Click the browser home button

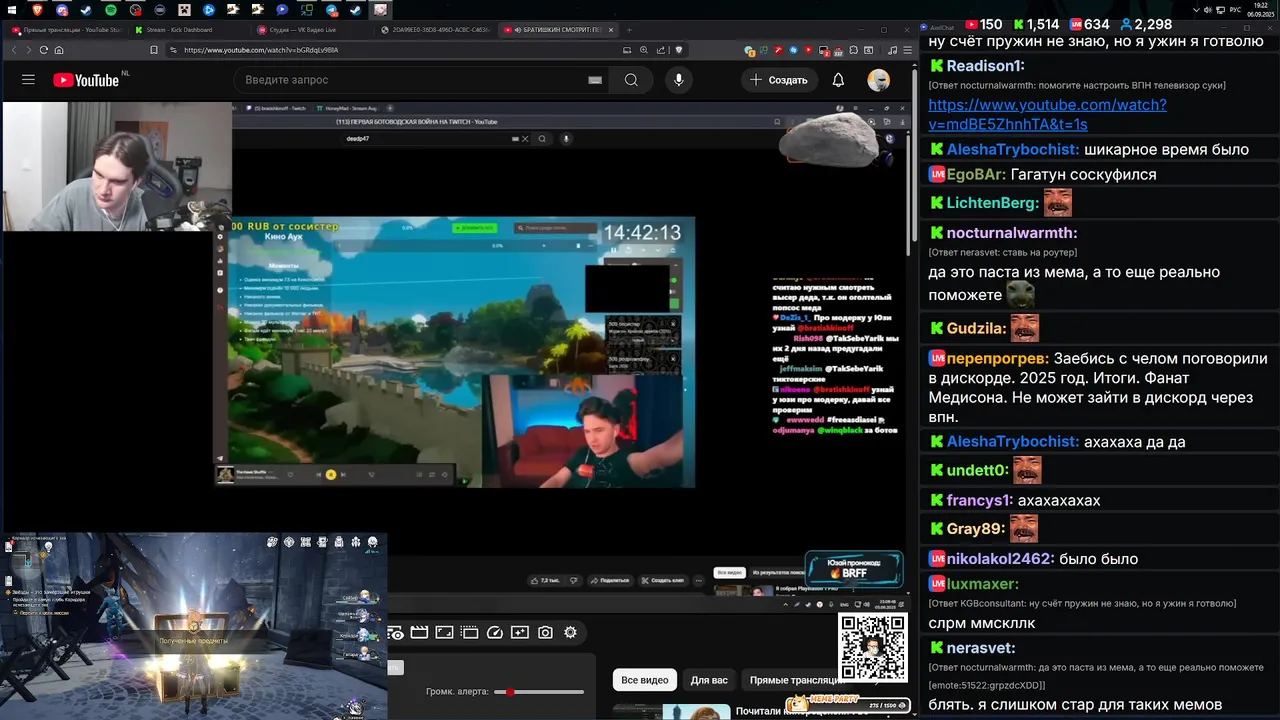point(59,50)
